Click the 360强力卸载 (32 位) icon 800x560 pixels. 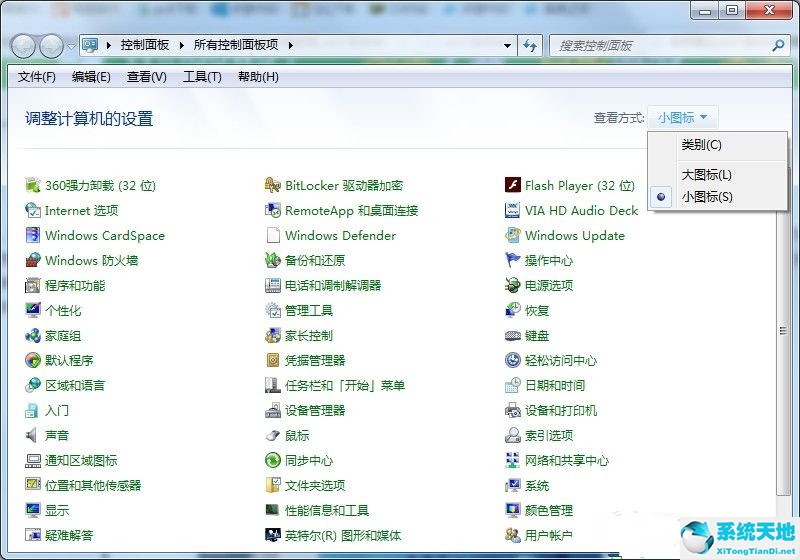33,185
